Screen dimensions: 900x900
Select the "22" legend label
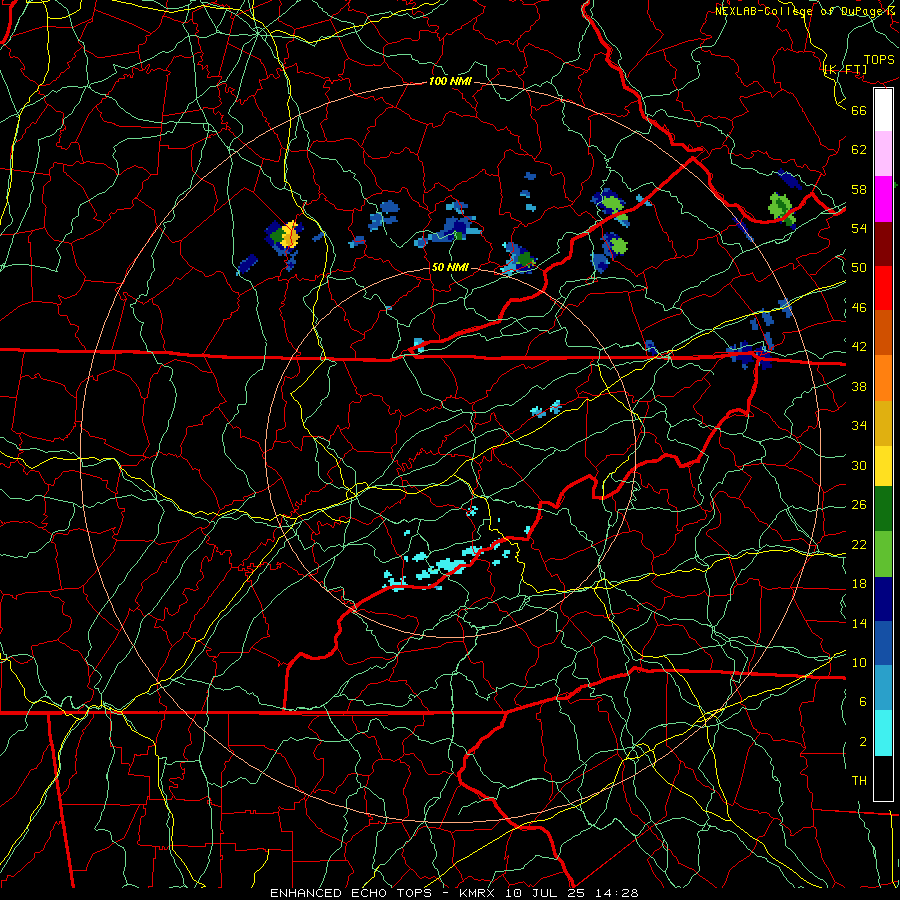(859, 544)
